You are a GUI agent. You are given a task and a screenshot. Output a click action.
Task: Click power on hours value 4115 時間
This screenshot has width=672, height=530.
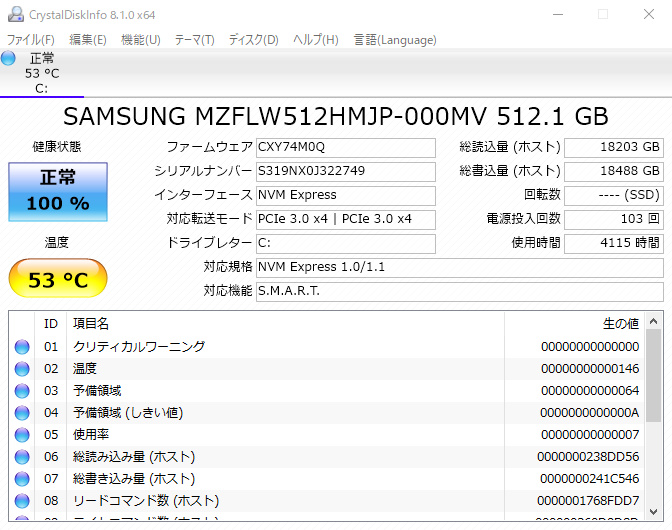click(x=614, y=243)
